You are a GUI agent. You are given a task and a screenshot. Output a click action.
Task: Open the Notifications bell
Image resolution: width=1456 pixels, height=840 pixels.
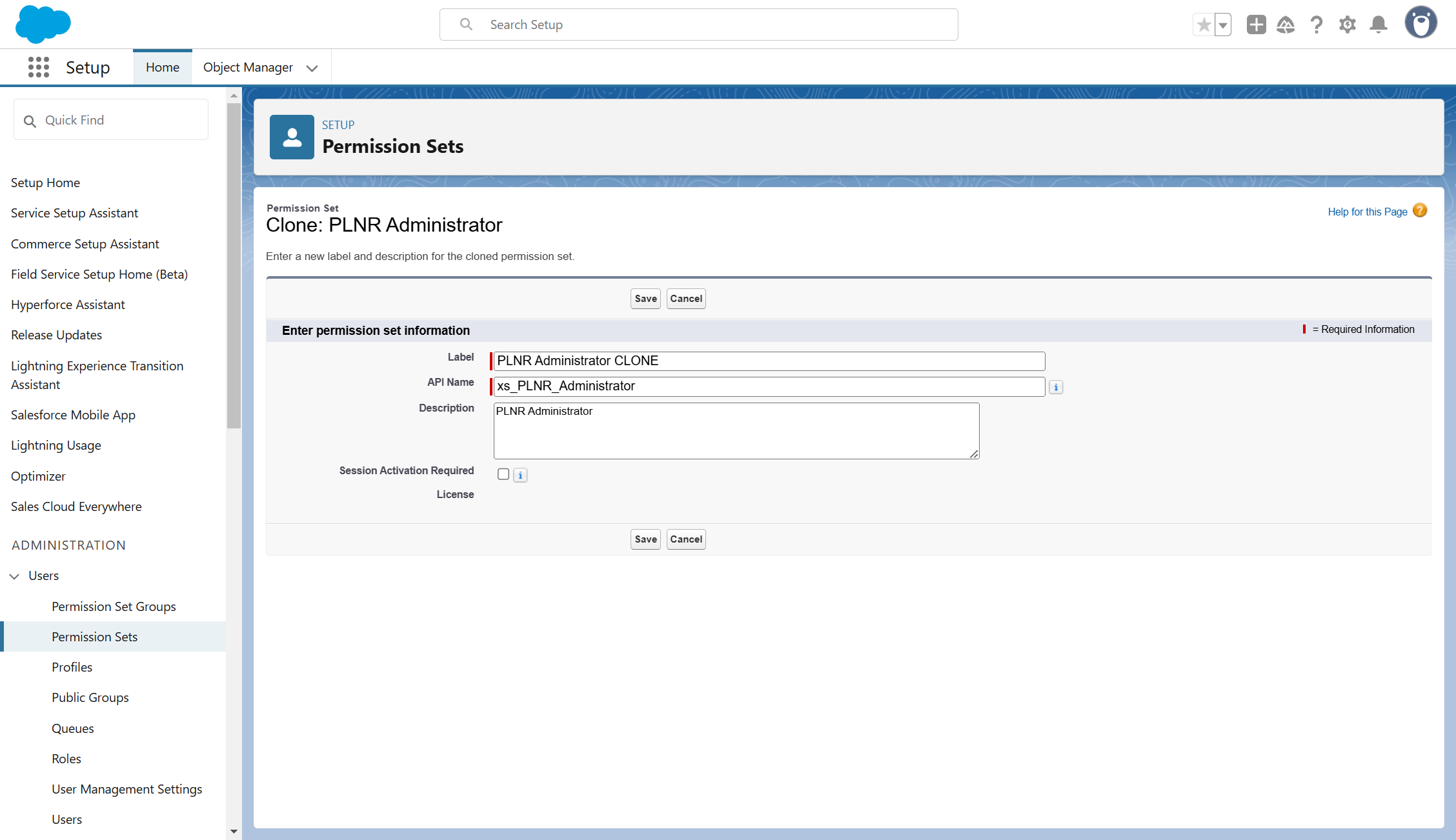click(x=1379, y=25)
